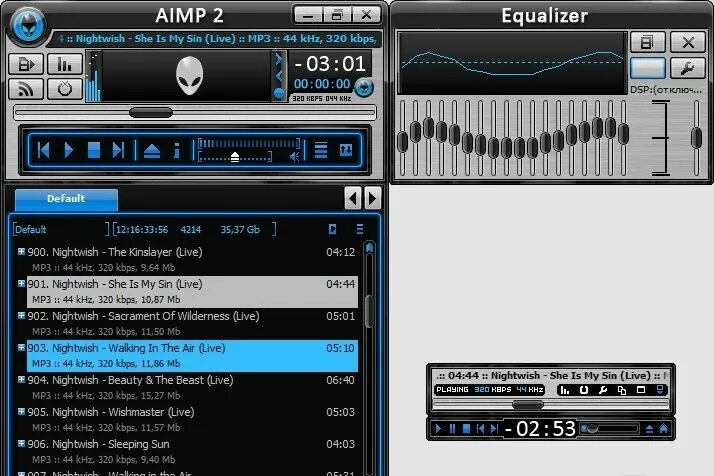Select track '905. Nightwish - Wishmaster (Live)'

[x=192, y=420]
